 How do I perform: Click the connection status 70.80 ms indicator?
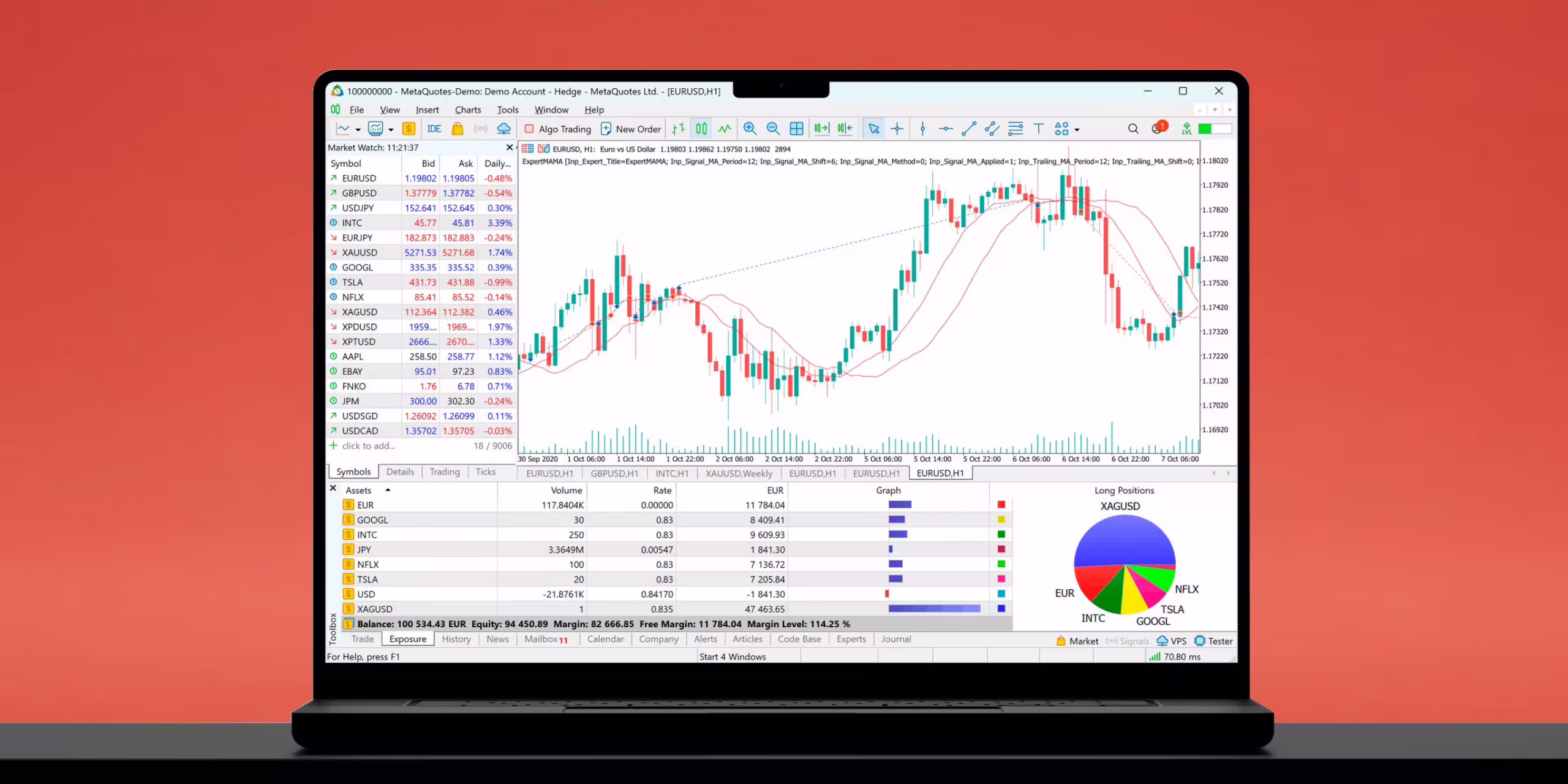[x=1175, y=657]
